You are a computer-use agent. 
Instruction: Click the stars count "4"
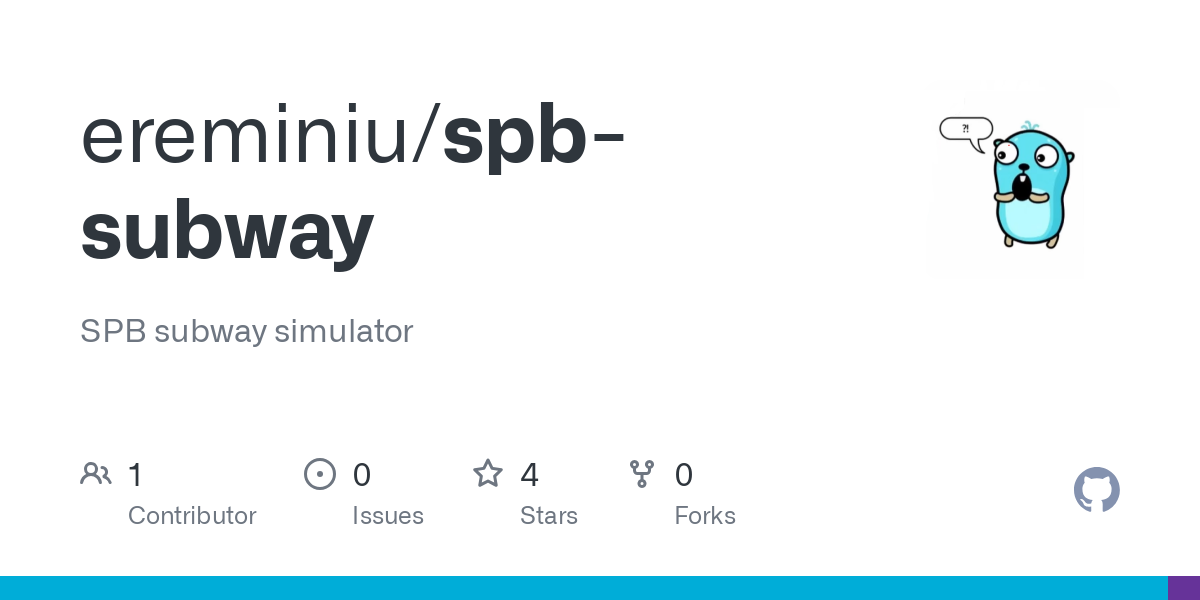[x=530, y=475]
